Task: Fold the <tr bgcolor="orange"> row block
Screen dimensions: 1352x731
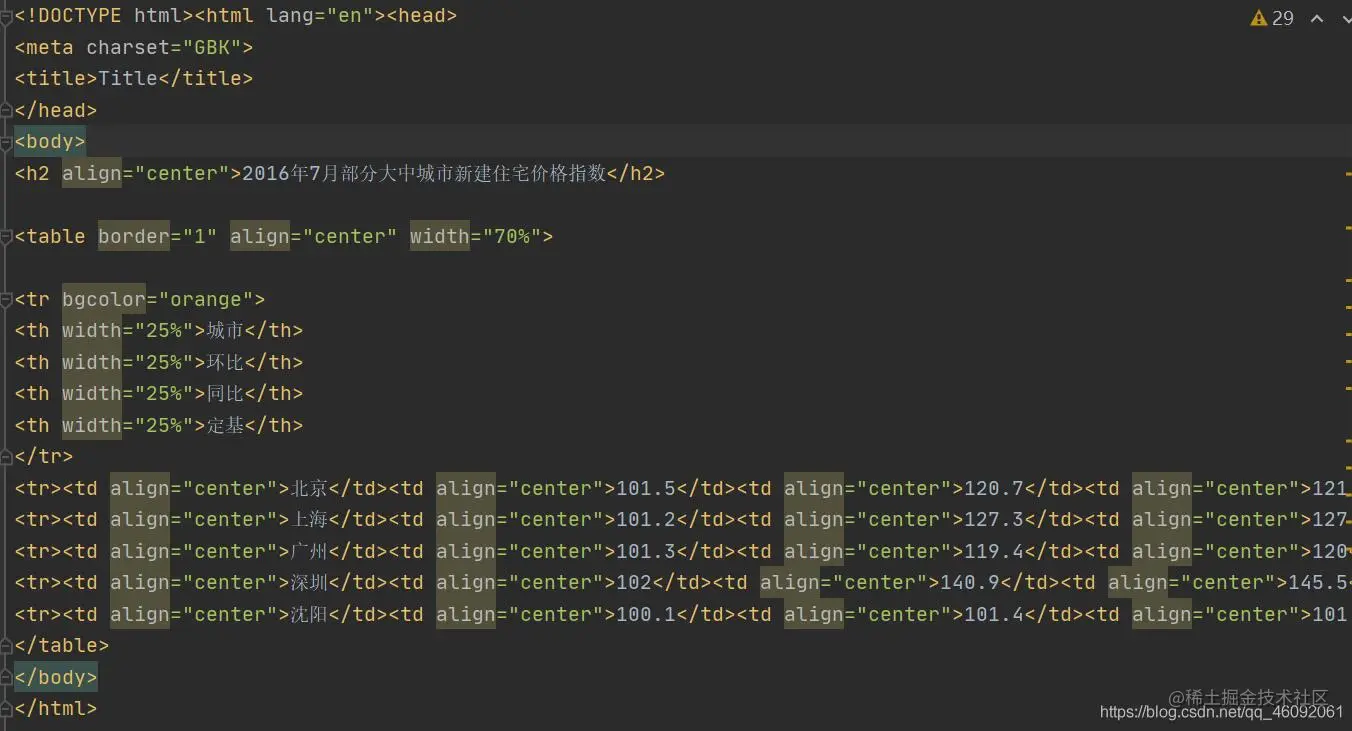Action: click(x=7, y=299)
